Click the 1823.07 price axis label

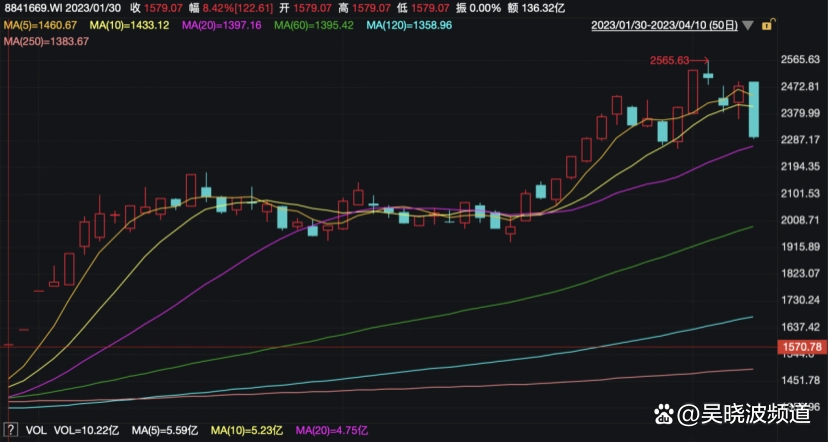tap(800, 273)
